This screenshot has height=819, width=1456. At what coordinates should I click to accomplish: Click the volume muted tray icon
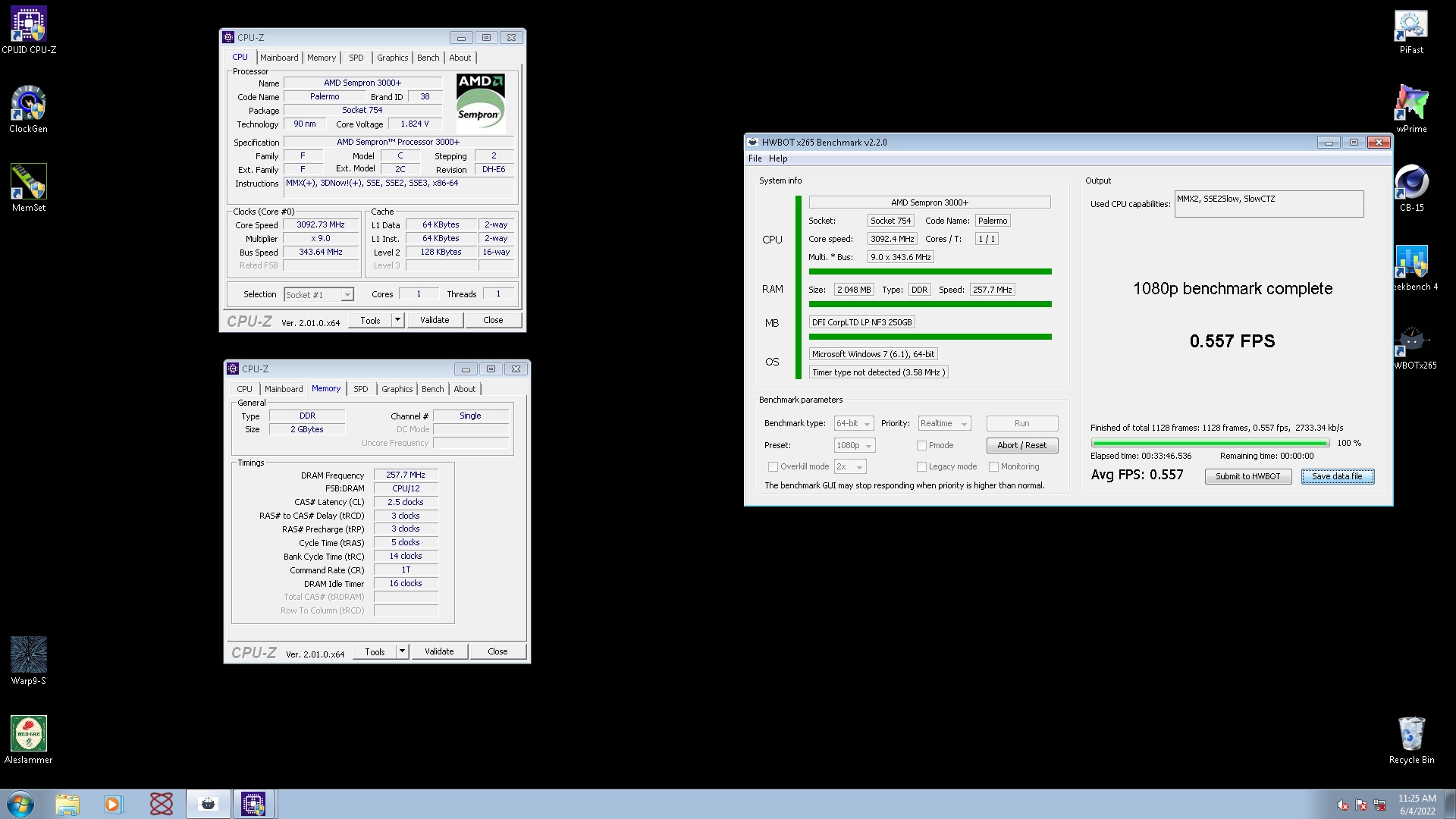tap(1343, 805)
